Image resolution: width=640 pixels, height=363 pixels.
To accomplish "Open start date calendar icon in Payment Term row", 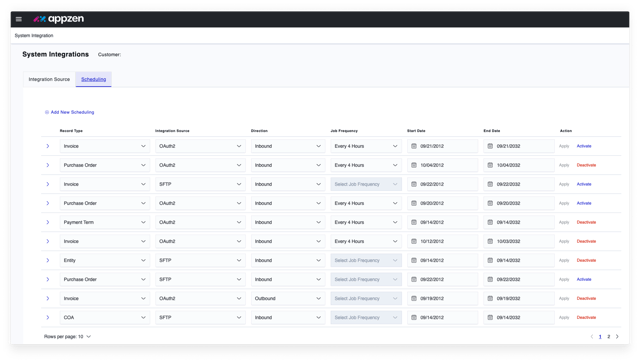I will (x=413, y=223).
